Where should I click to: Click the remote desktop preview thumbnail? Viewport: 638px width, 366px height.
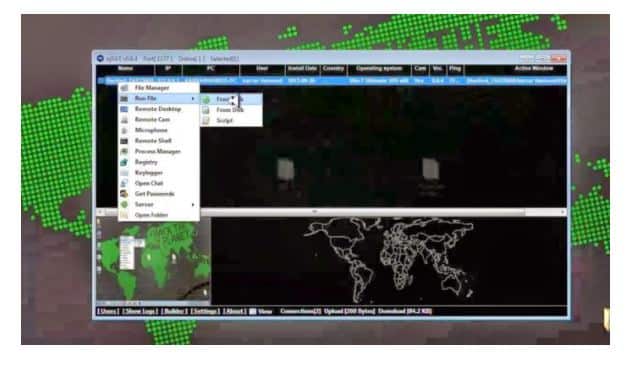153,260
